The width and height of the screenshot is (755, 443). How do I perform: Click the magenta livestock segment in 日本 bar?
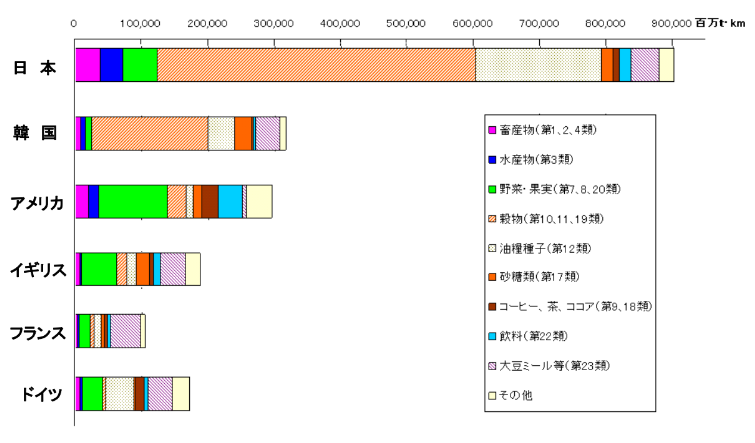click(88, 65)
